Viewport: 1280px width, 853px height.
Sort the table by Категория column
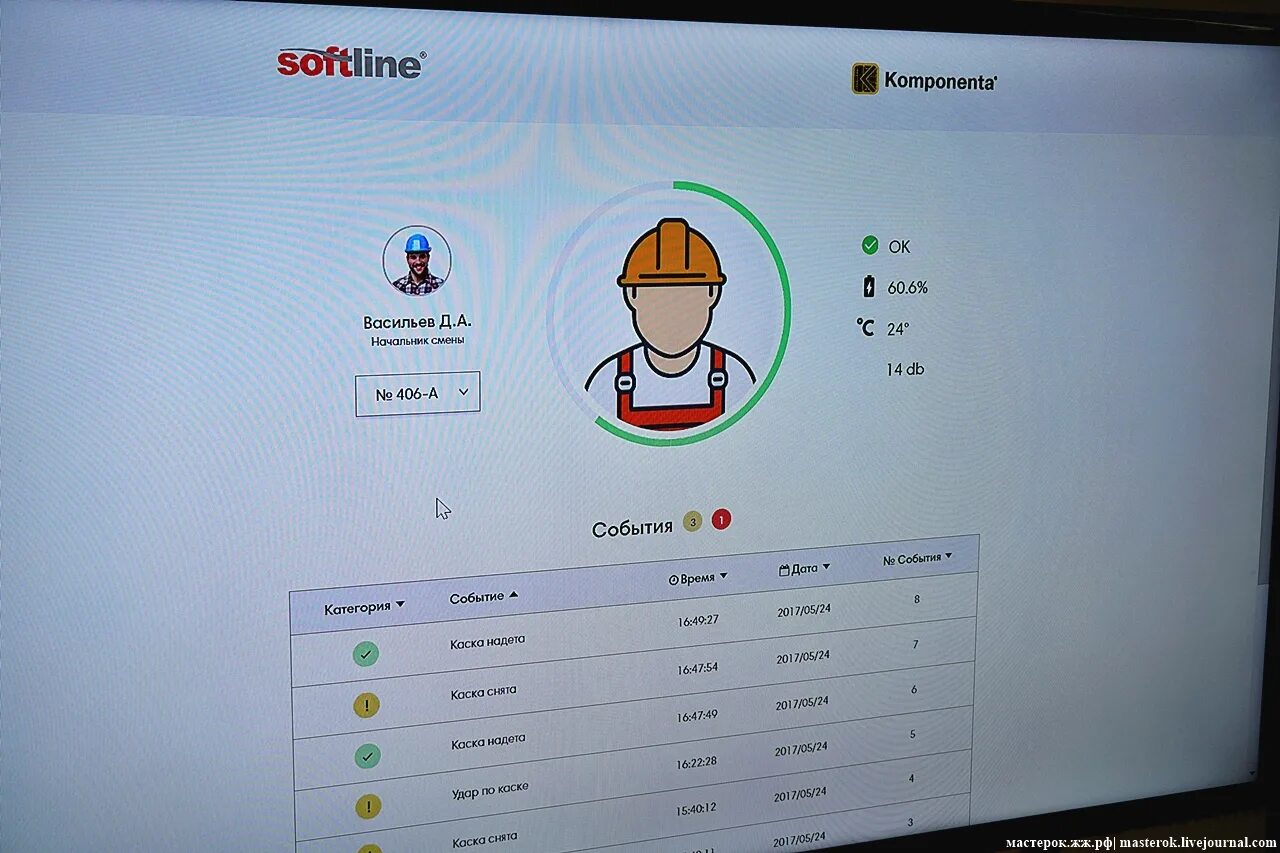pyautogui.click(x=364, y=607)
